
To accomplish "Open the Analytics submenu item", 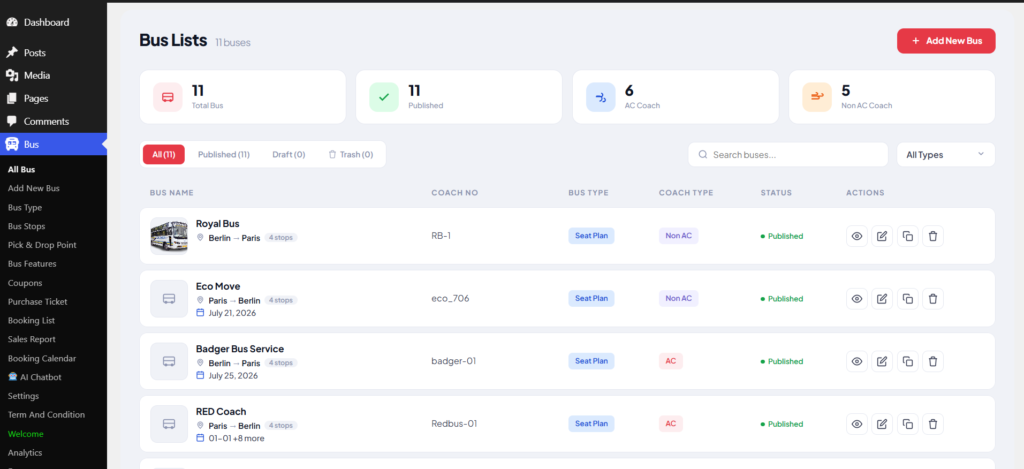I will [25, 453].
